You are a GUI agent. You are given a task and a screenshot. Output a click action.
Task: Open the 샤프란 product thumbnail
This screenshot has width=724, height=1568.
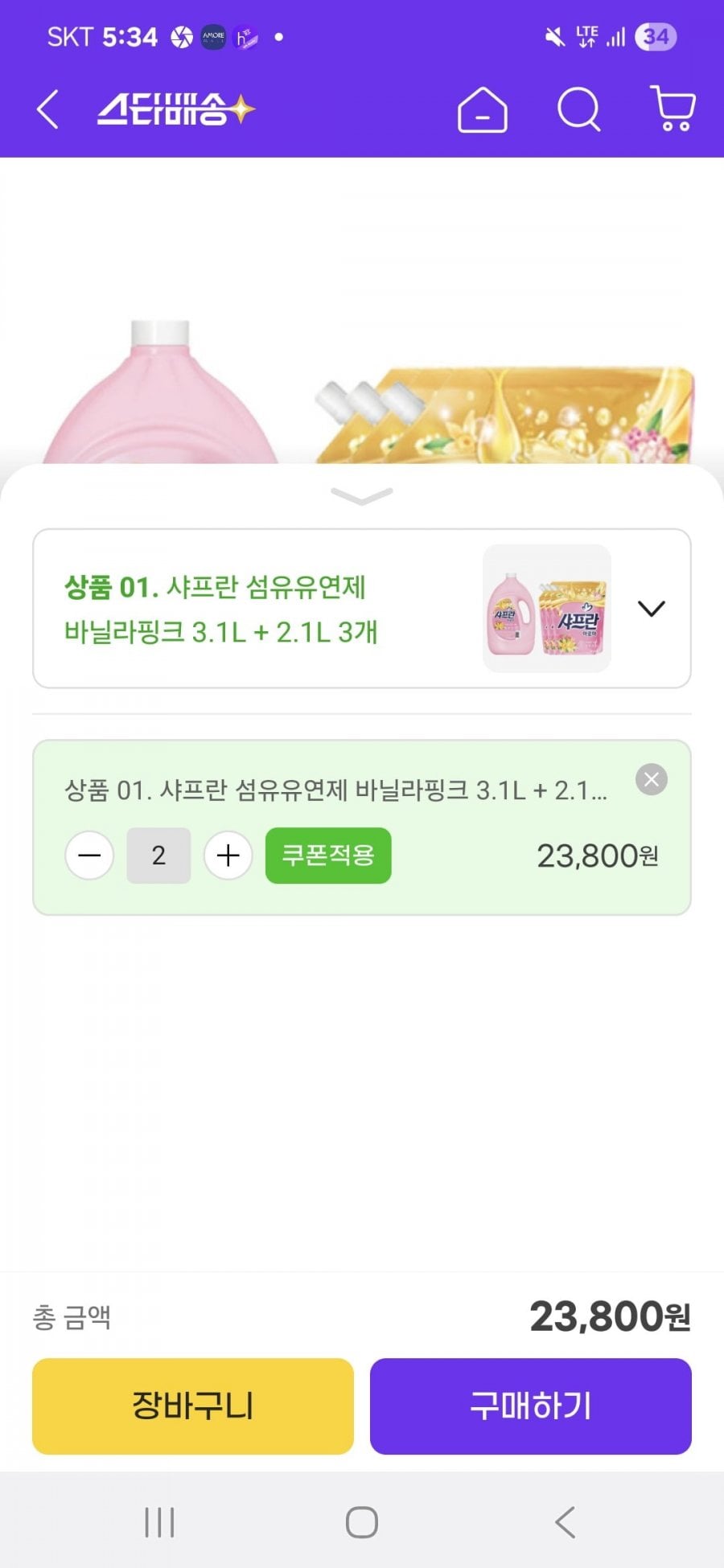pyautogui.click(x=547, y=609)
